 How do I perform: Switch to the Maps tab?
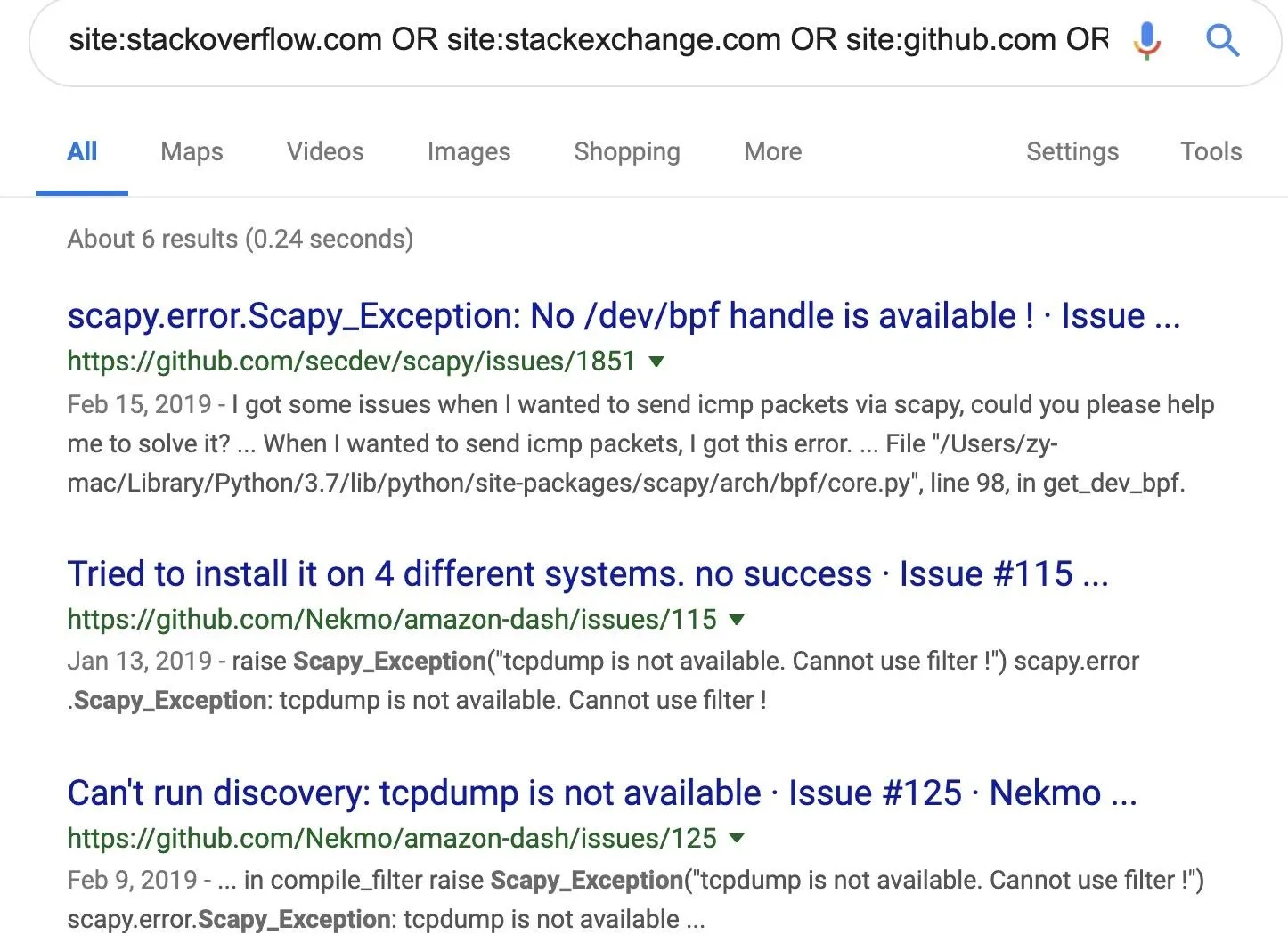pos(192,151)
